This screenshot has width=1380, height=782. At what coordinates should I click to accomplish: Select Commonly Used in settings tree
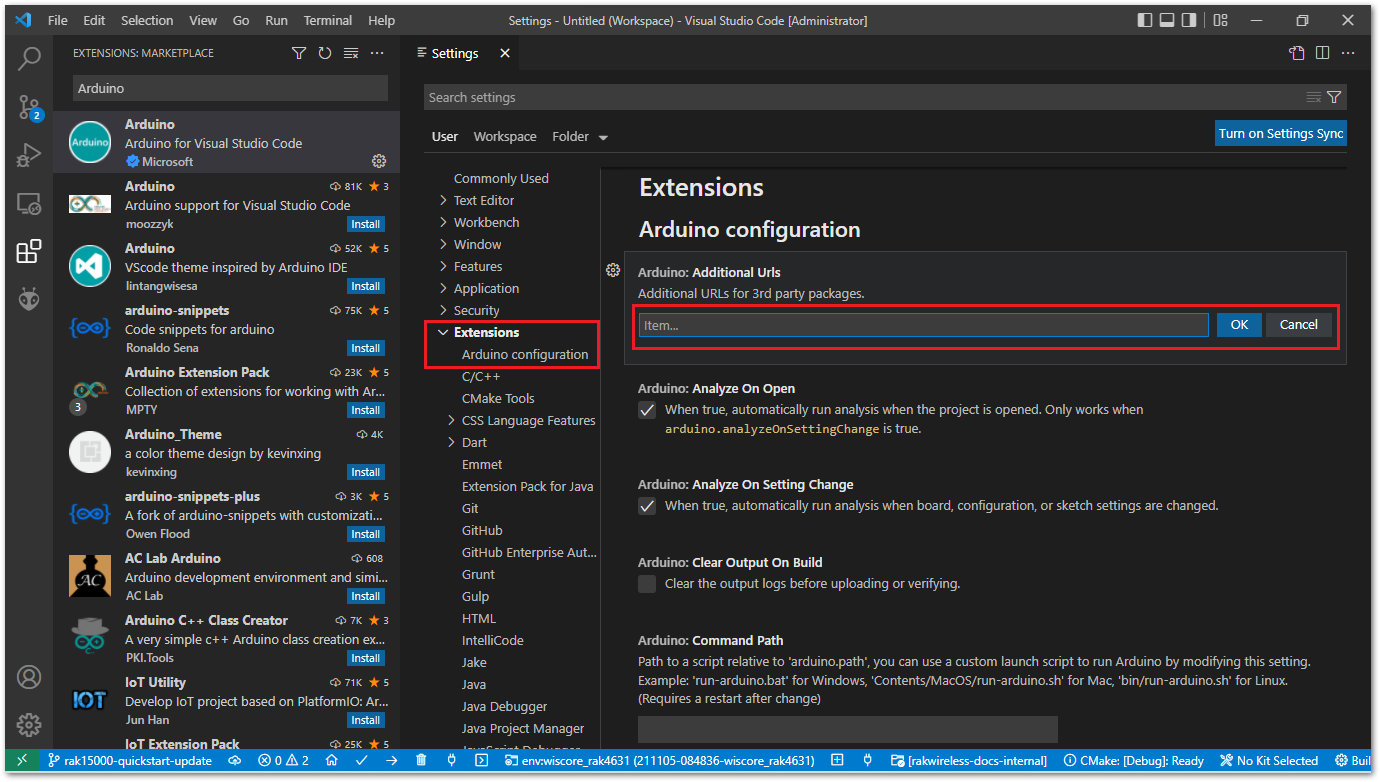[x=501, y=178]
